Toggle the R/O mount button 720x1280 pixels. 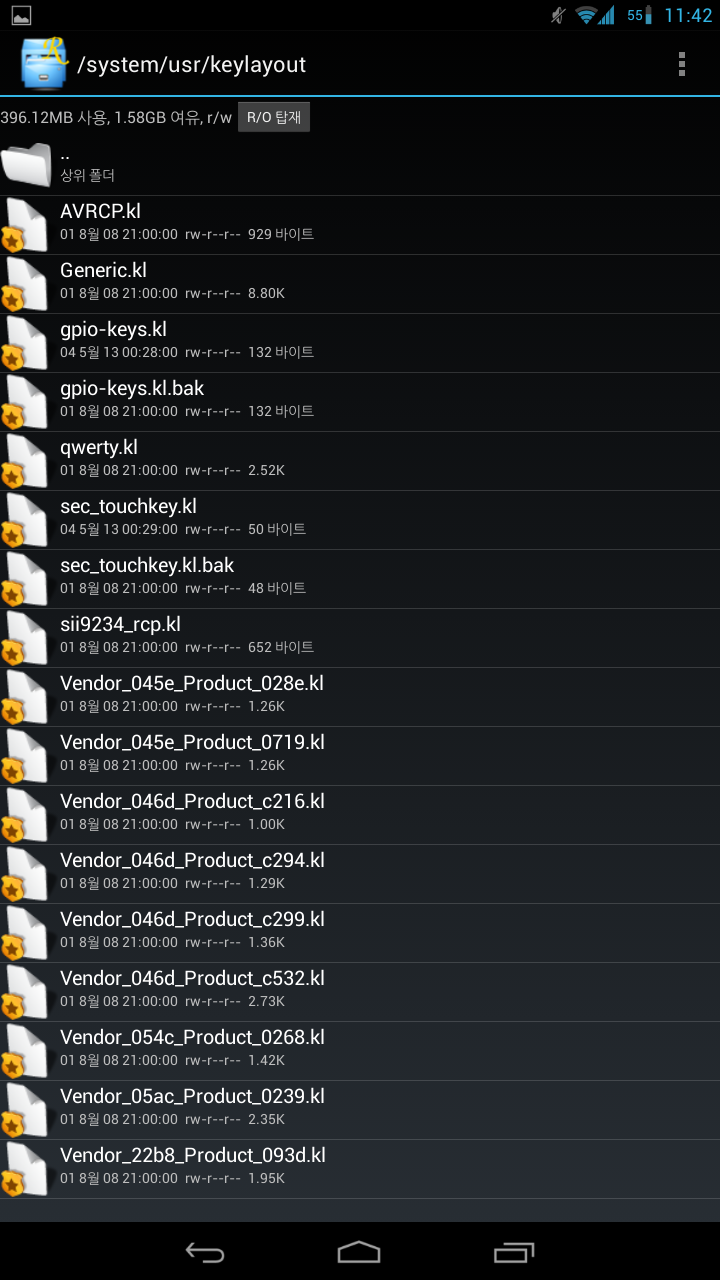(x=274, y=117)
